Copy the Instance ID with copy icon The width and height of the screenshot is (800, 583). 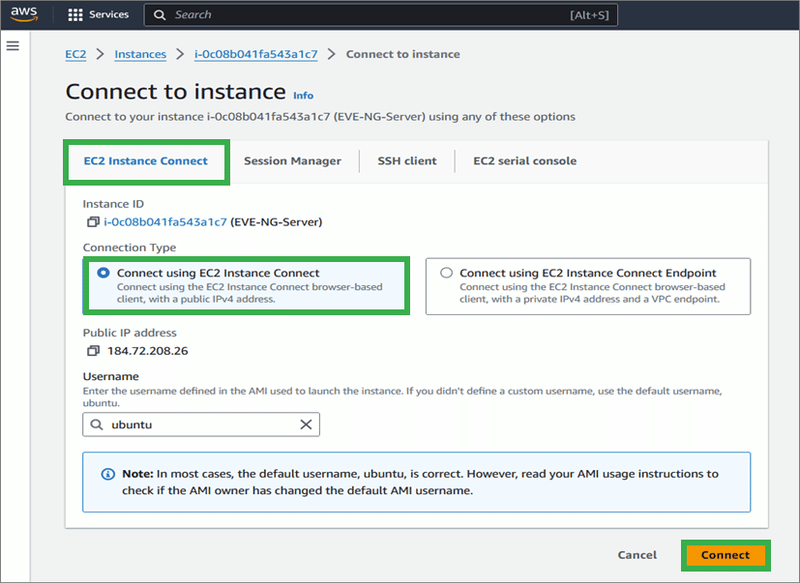pyautogui.click(x=93, y=222)
